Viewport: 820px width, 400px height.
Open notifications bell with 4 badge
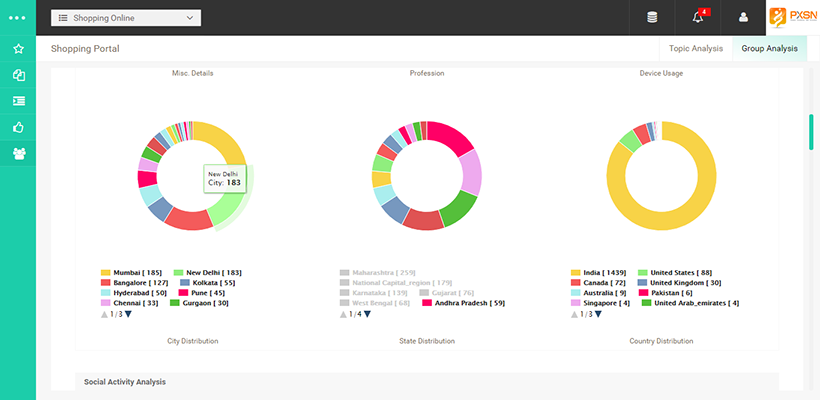(x=698, y=17)
